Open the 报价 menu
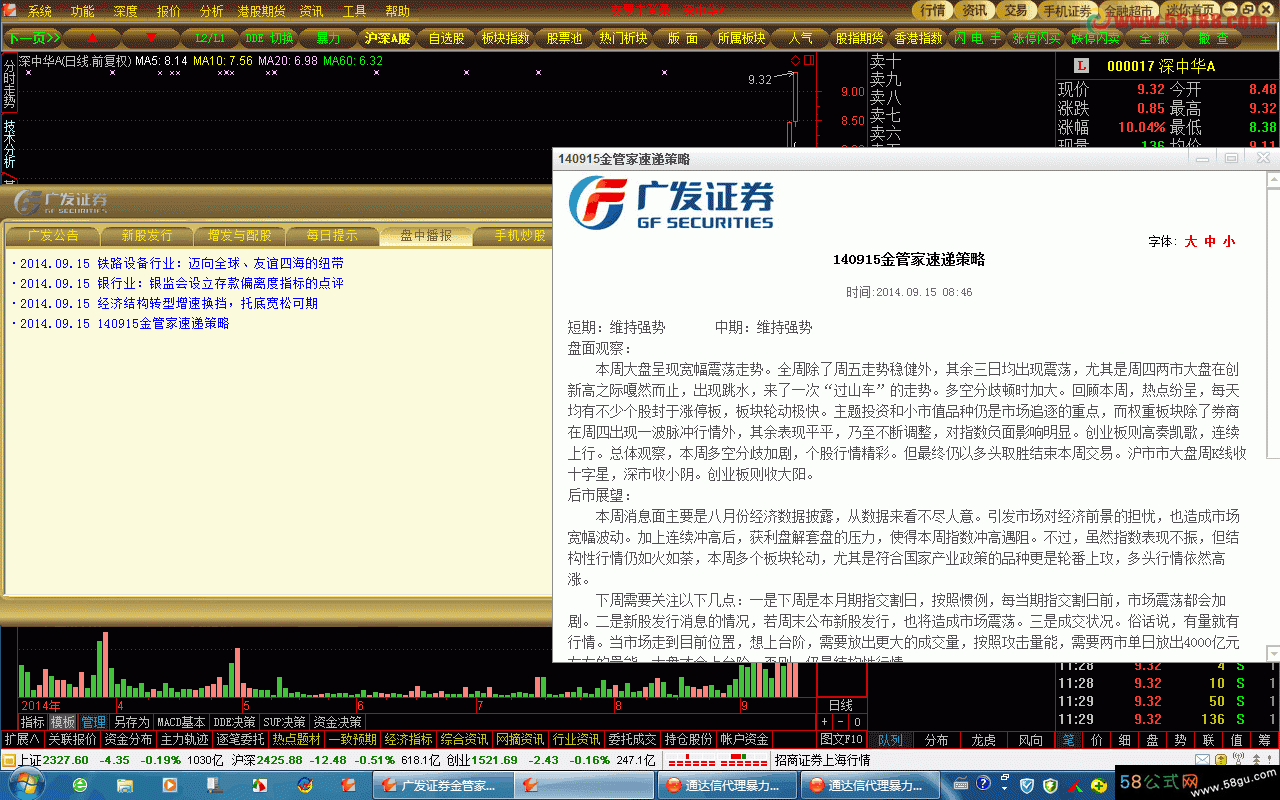This screenshot has height=800, width=1280. pos(169,11)
